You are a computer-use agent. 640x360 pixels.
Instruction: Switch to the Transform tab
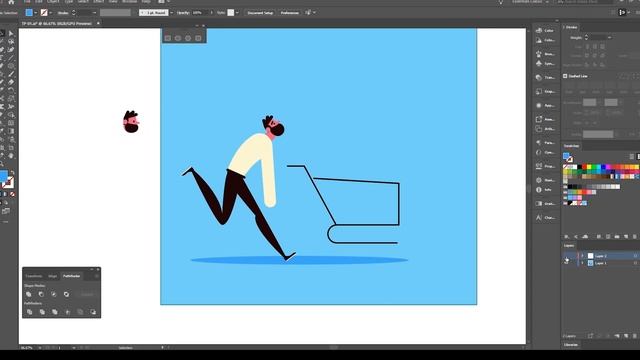[x=34, y=276]
